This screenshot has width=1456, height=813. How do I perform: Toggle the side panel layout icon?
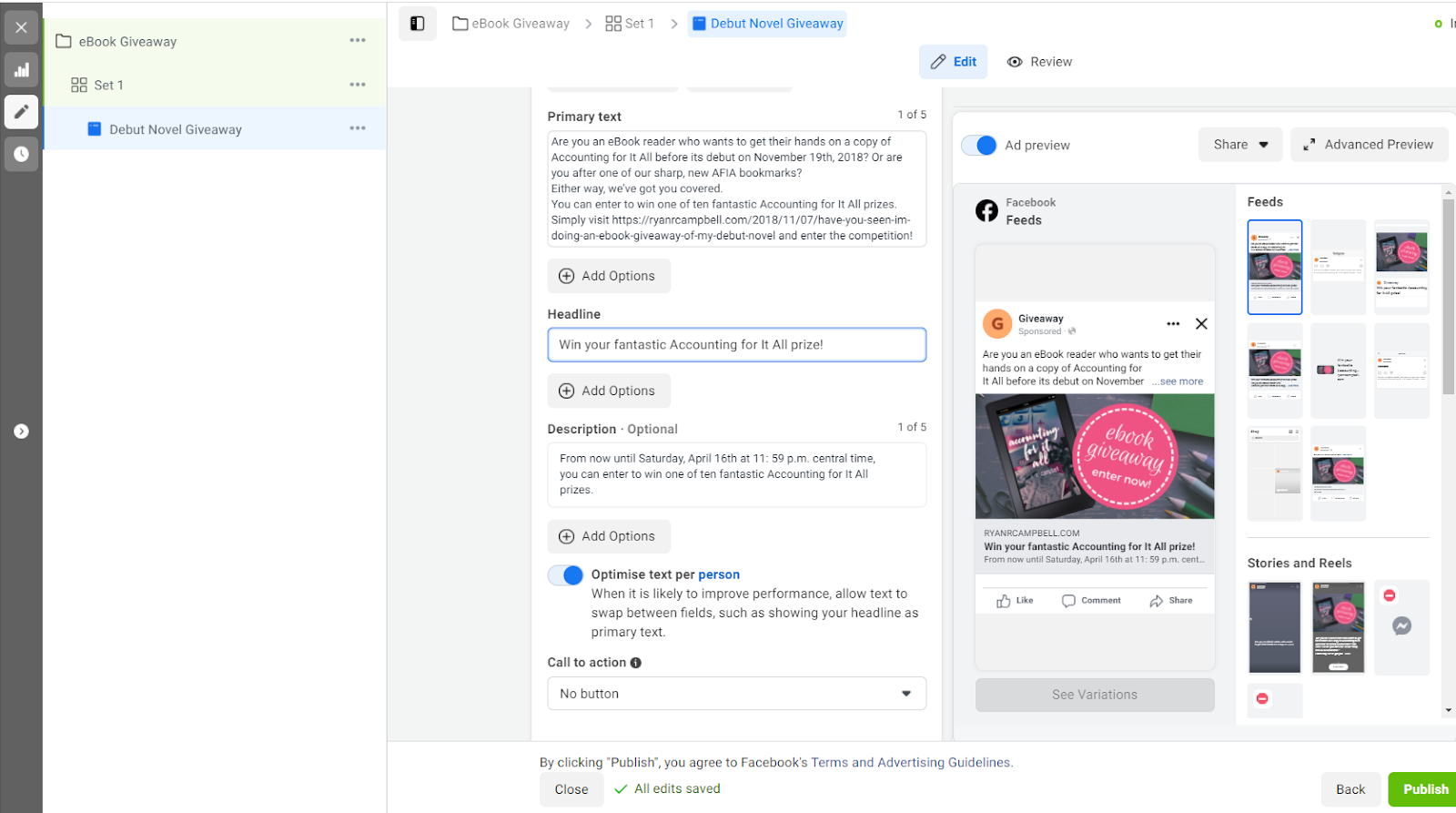(x=418, y=24)
